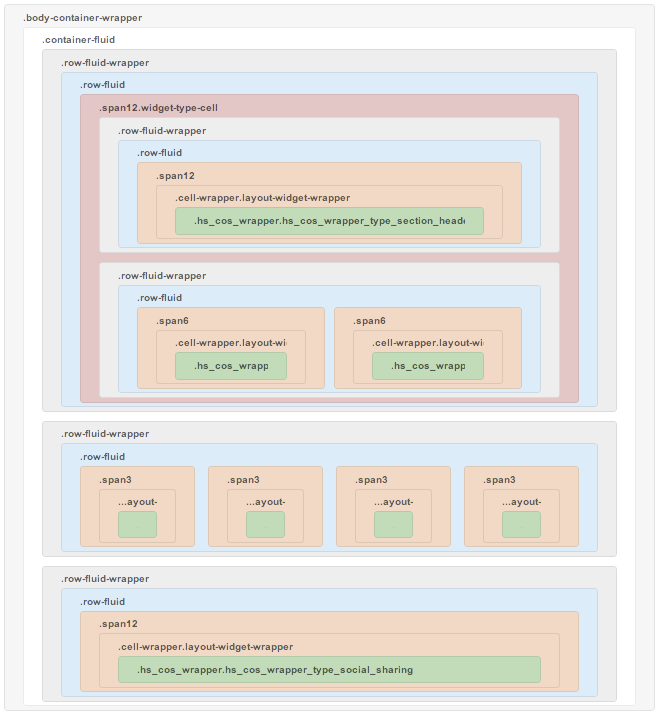Select the right .span6 label
The width and height of the screenshot is (659, 719).
tap(369, 321)
